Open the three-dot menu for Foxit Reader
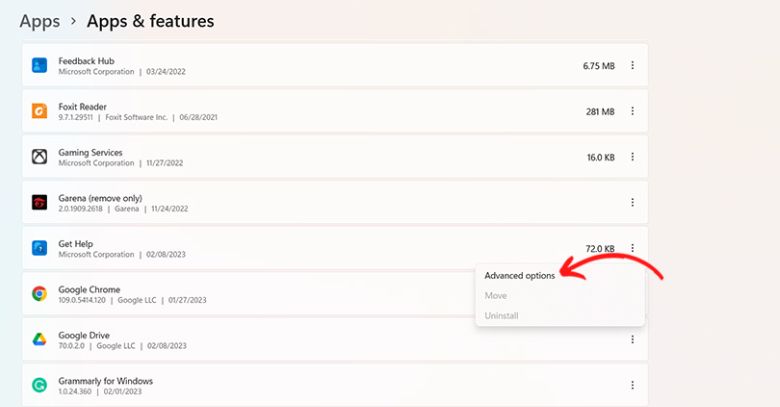Image resolution: width=780 pixels, height=407 pixels. pos(632,111)
